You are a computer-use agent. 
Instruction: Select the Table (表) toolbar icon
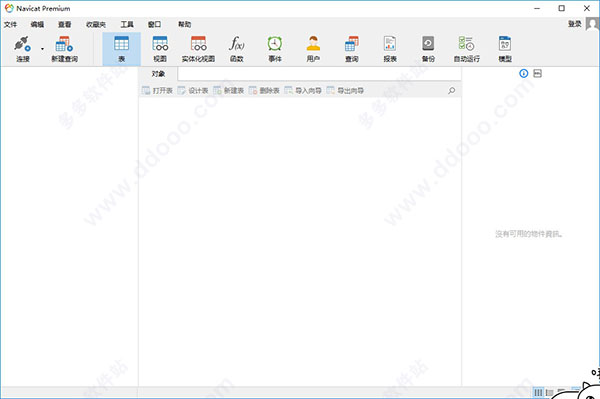pos(121,44)
